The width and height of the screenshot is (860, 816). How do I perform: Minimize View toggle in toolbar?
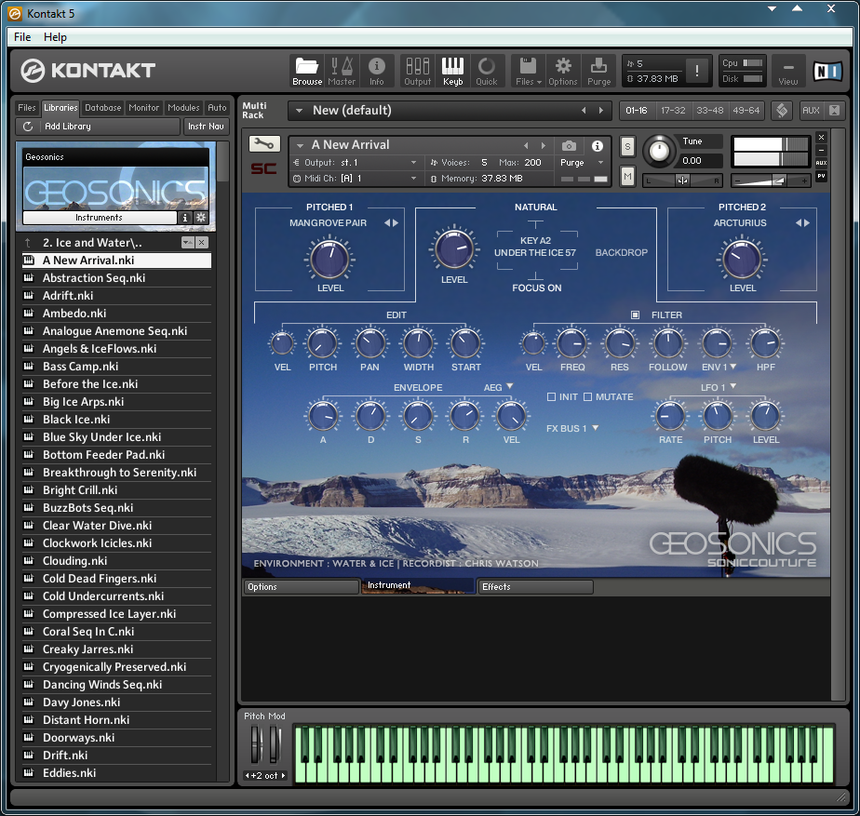[788, 71]
